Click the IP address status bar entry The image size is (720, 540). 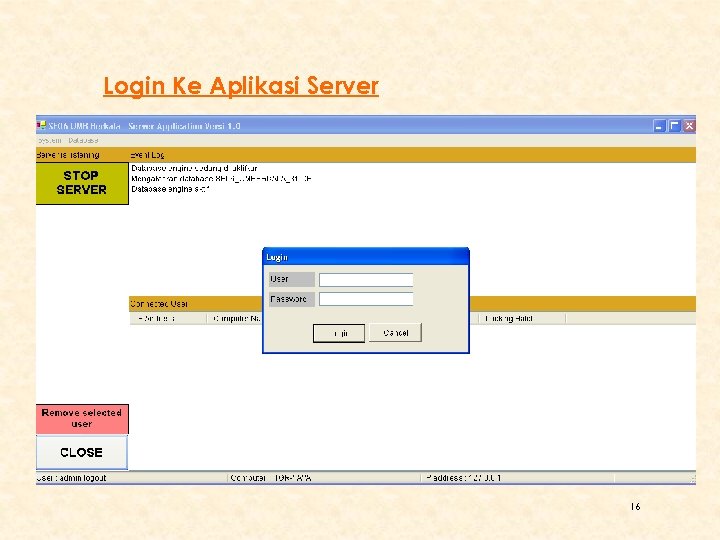pyautogui.click(x=463, y=478)
